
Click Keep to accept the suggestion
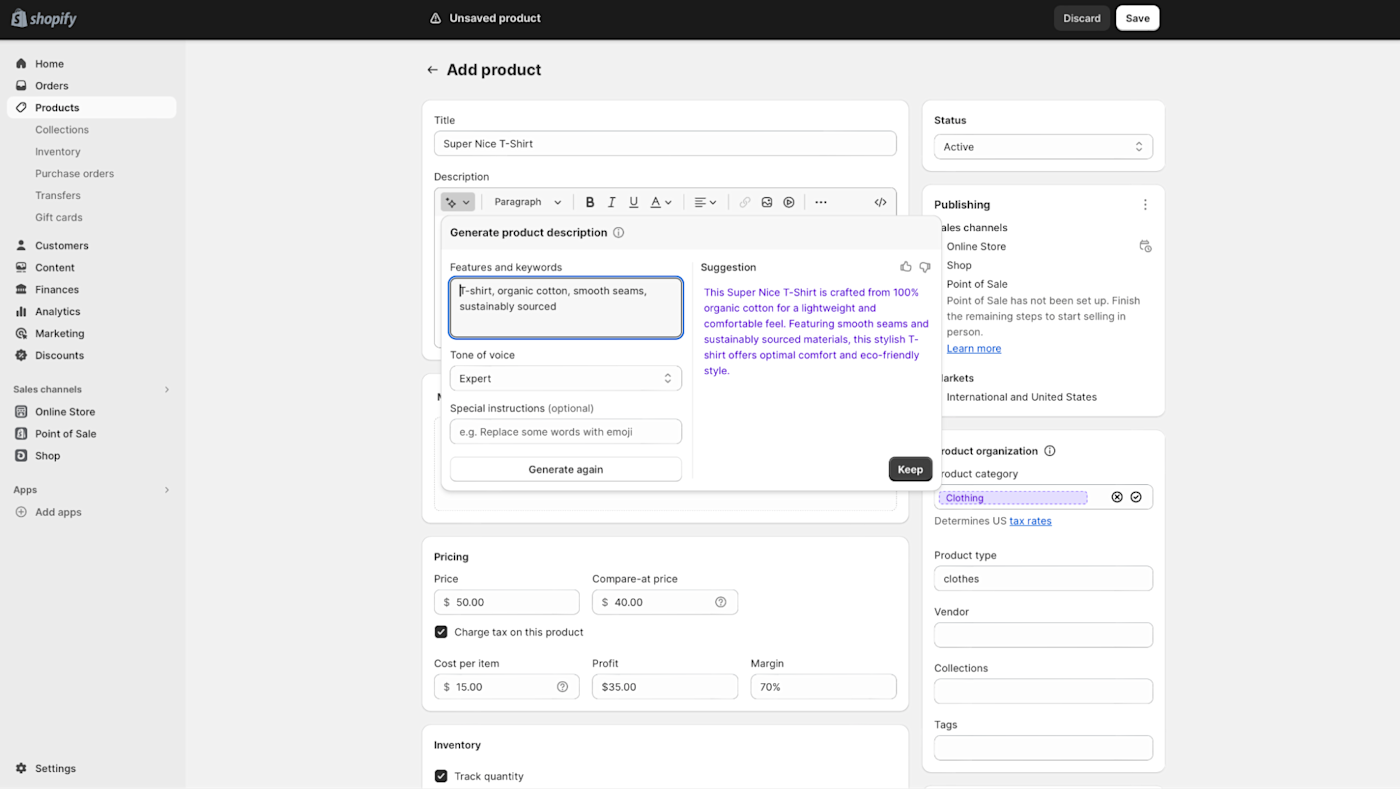pos(910,469)
